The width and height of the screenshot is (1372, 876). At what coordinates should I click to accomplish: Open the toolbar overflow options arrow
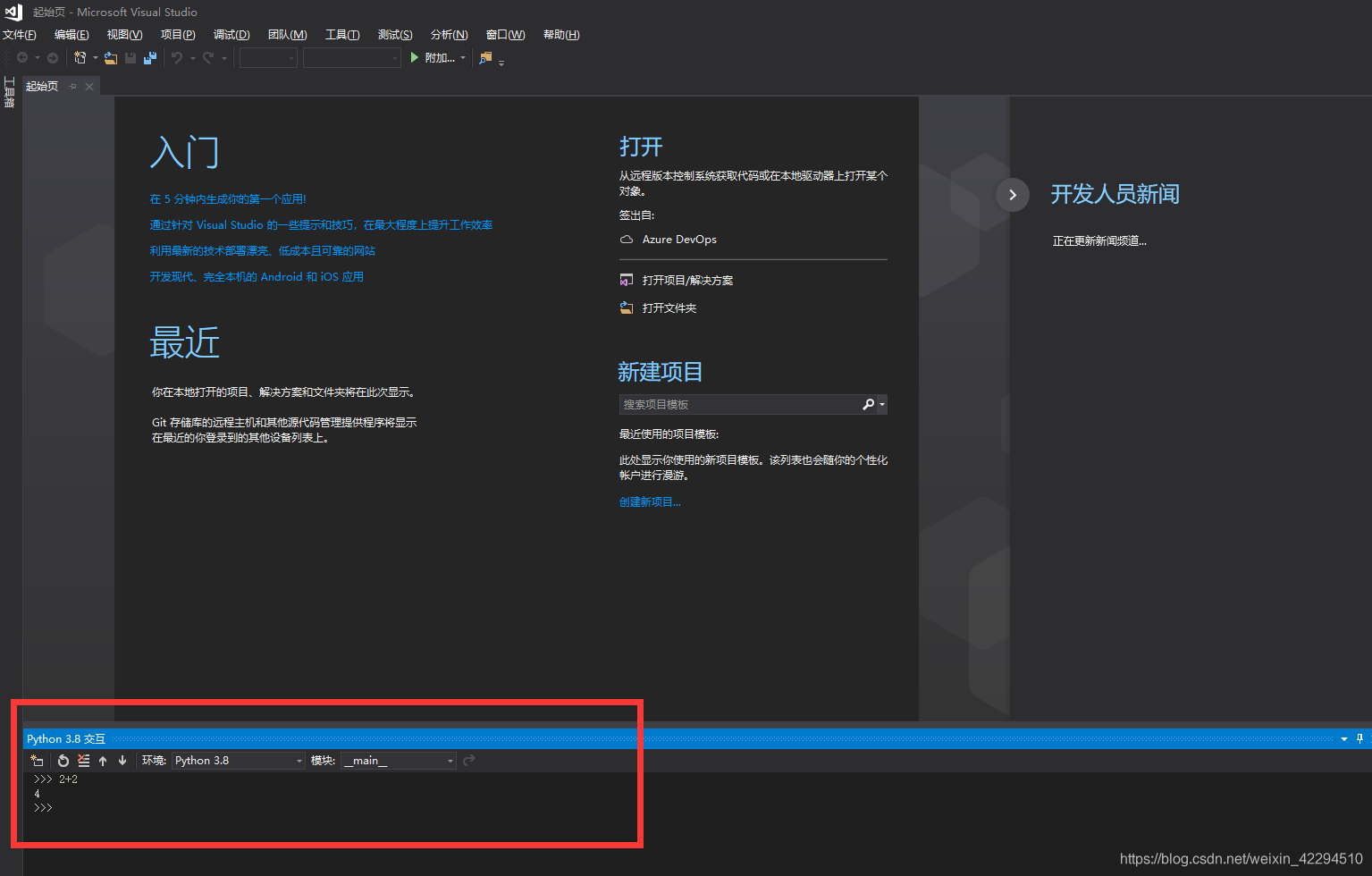point(501,62)
